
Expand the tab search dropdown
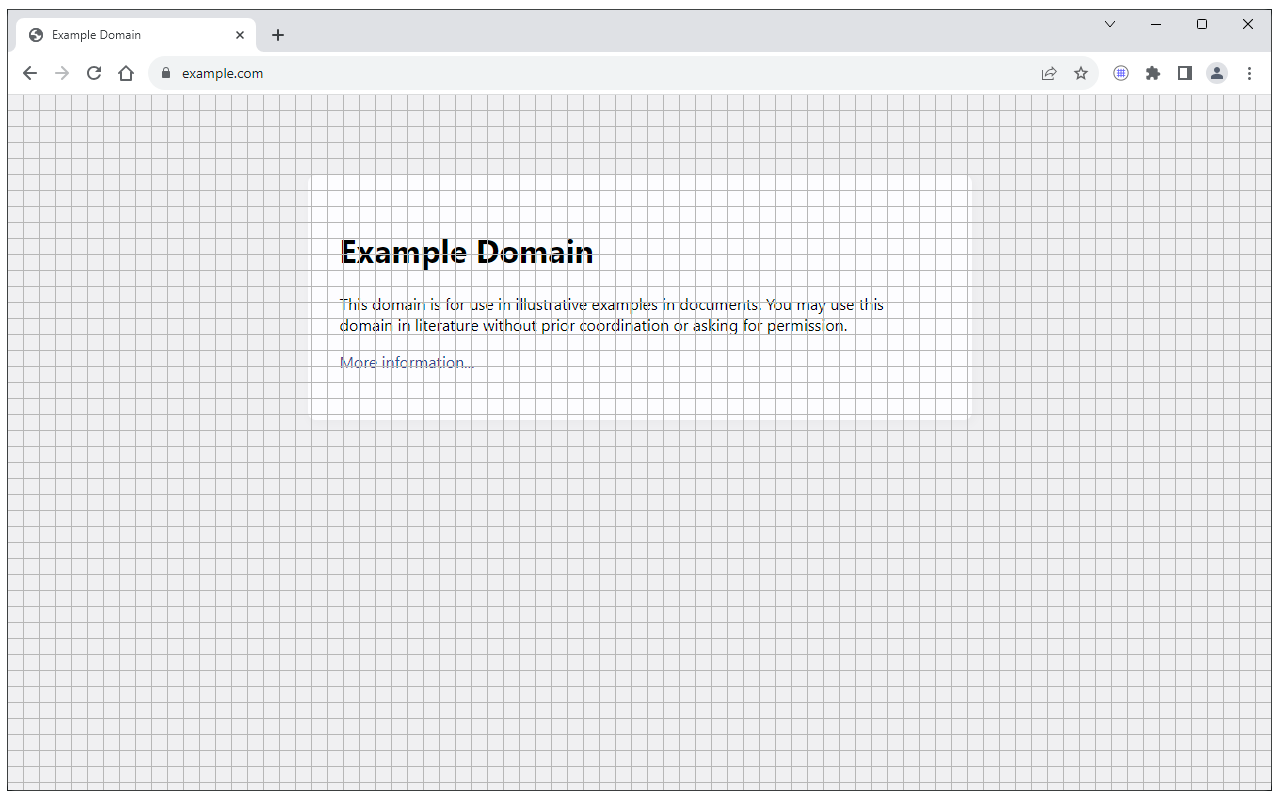1110,24
